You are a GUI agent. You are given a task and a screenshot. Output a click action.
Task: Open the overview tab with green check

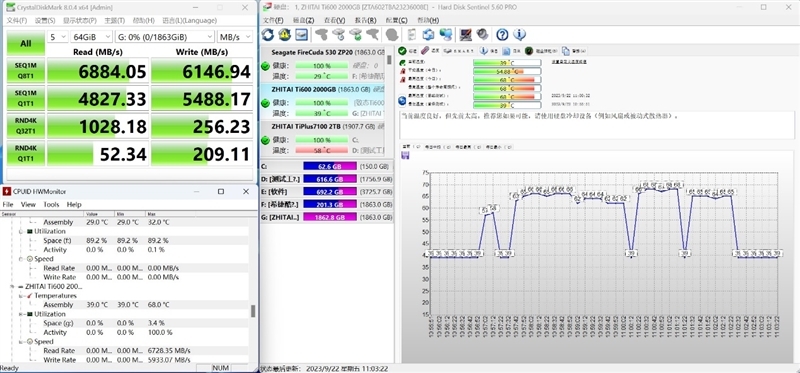click(407, 51)
